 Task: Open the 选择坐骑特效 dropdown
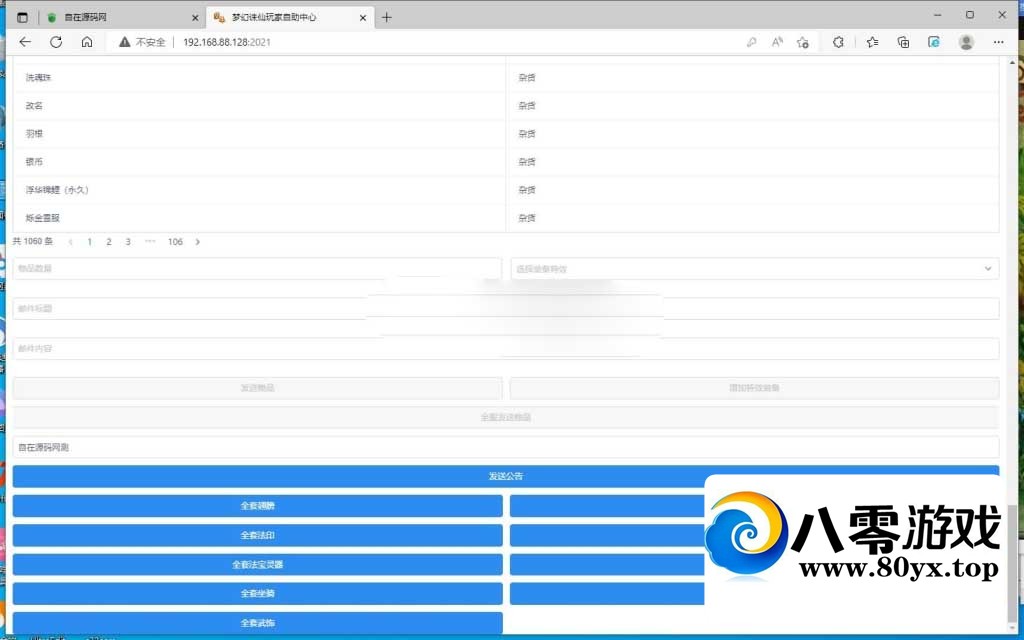coord(754,268)
